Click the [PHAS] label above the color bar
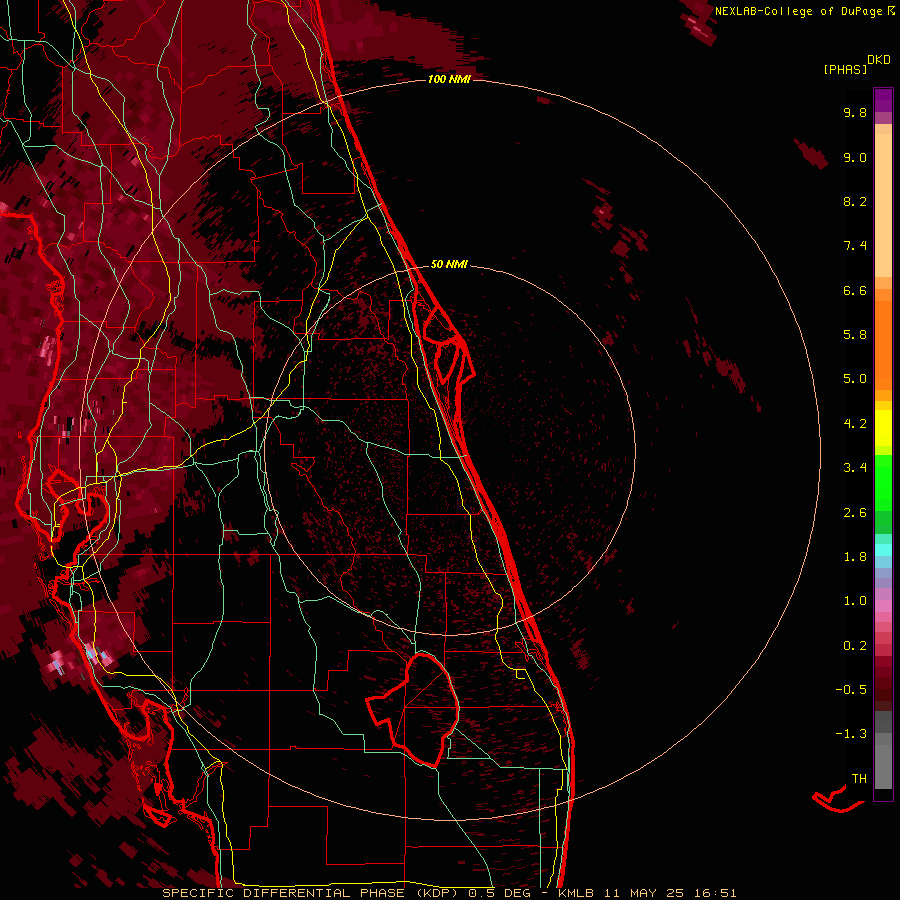This screenshot has width=900, height=900. pos(845,70)
